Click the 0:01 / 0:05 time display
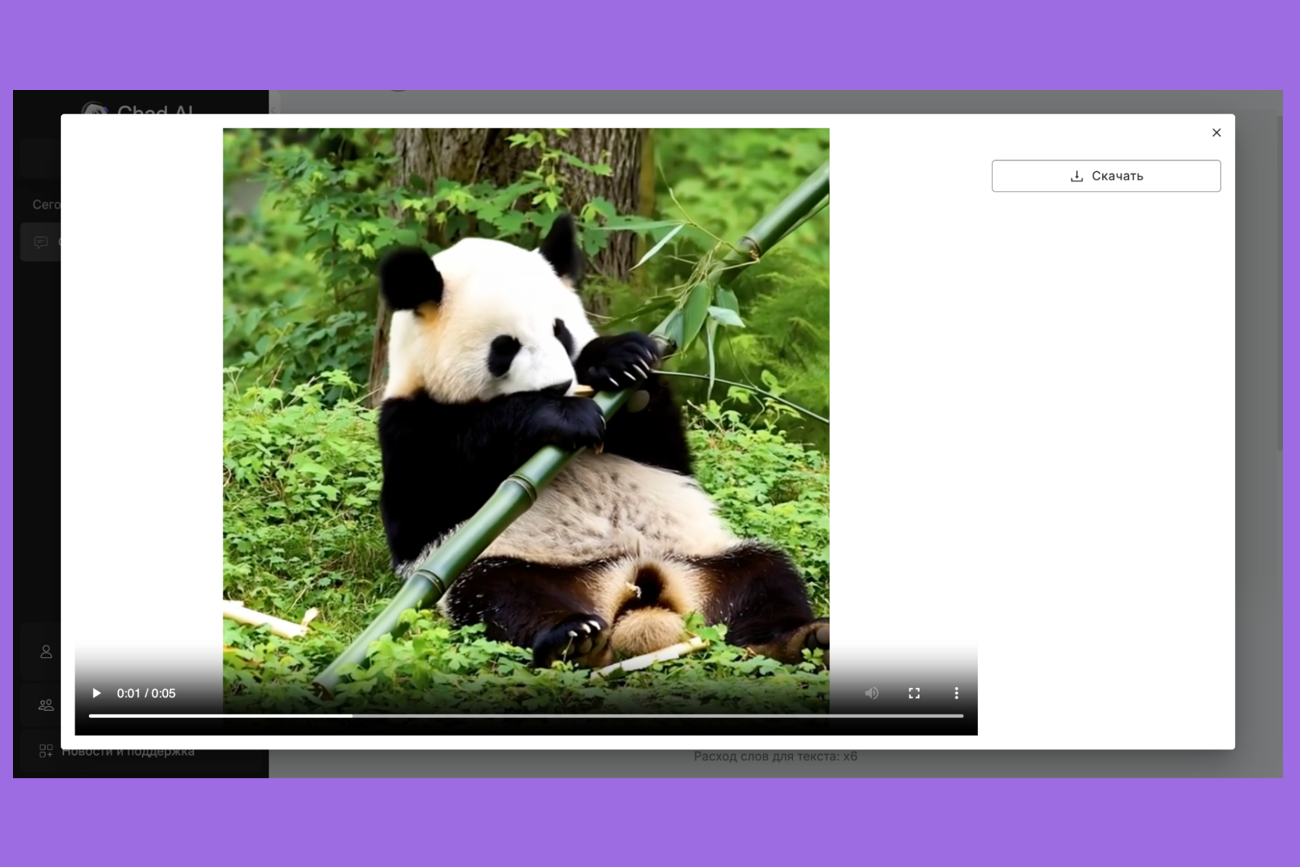Image resolution: width=1300 pixels, height=867 pixels. tap(146, 693)
